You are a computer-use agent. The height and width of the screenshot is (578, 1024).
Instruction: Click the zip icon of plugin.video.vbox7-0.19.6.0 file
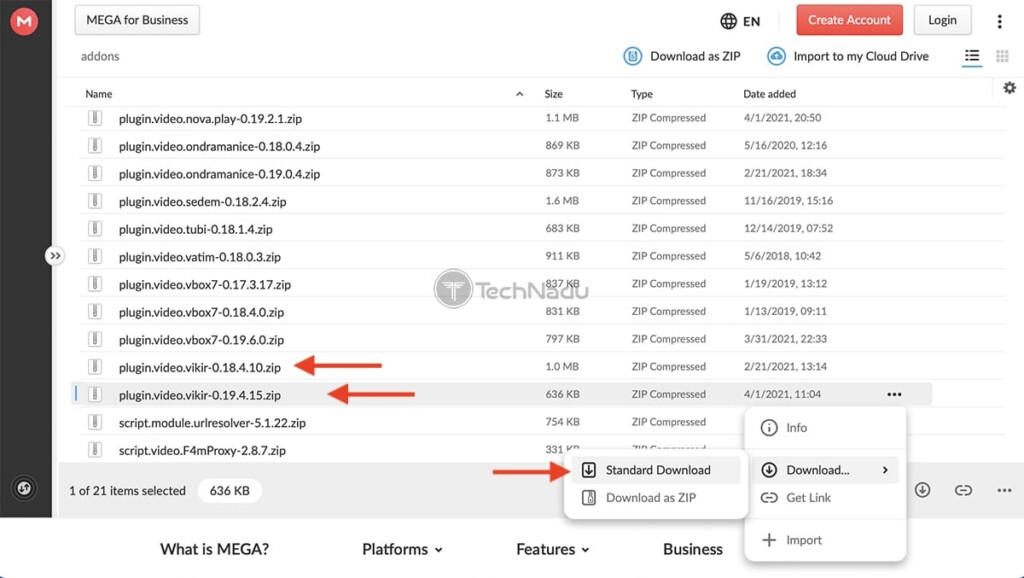(x=95, y=339)
